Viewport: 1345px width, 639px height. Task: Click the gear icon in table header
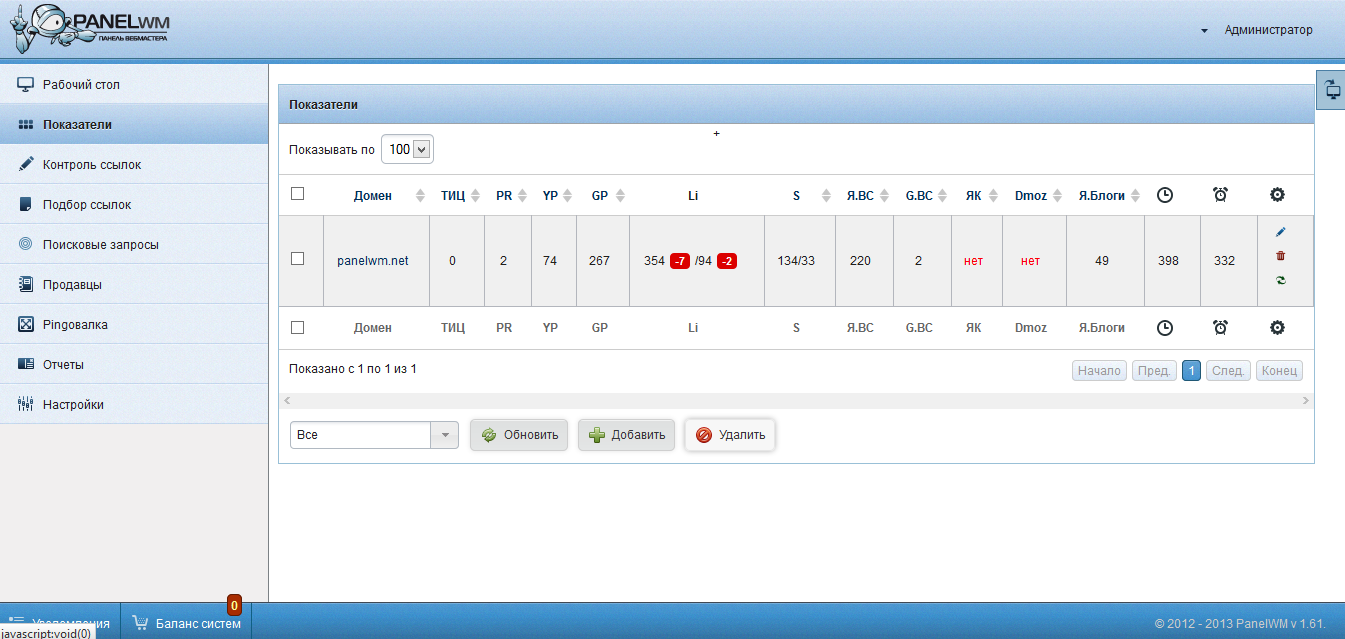[x=1277, y=195]
